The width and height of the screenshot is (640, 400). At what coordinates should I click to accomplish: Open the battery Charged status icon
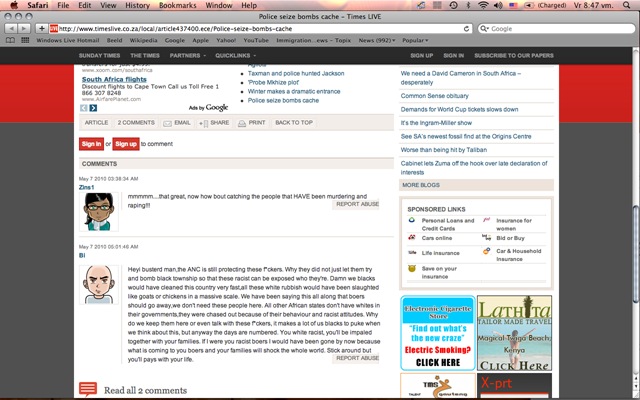click(x=546, y=5)
